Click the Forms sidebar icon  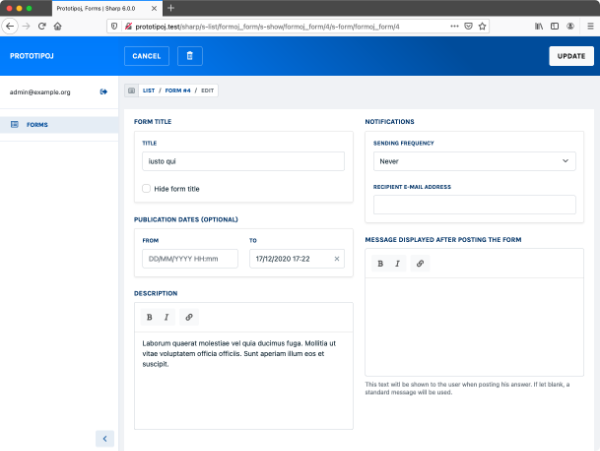(15, 124)
